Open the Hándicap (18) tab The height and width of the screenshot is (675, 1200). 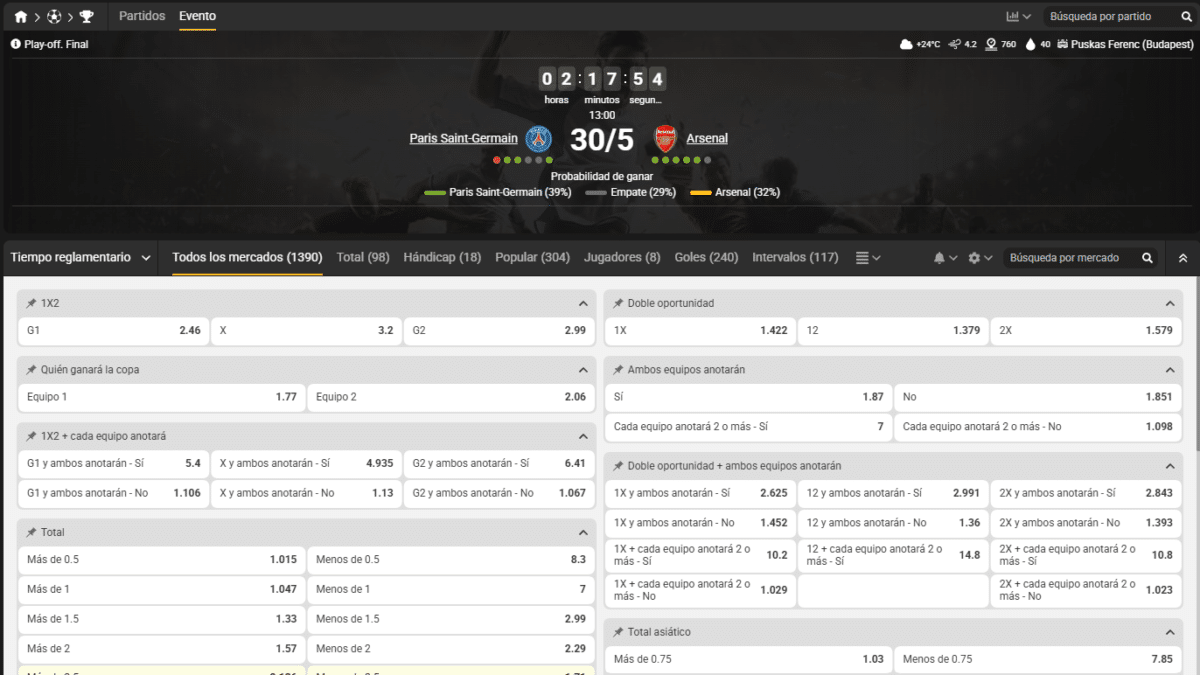442,258
